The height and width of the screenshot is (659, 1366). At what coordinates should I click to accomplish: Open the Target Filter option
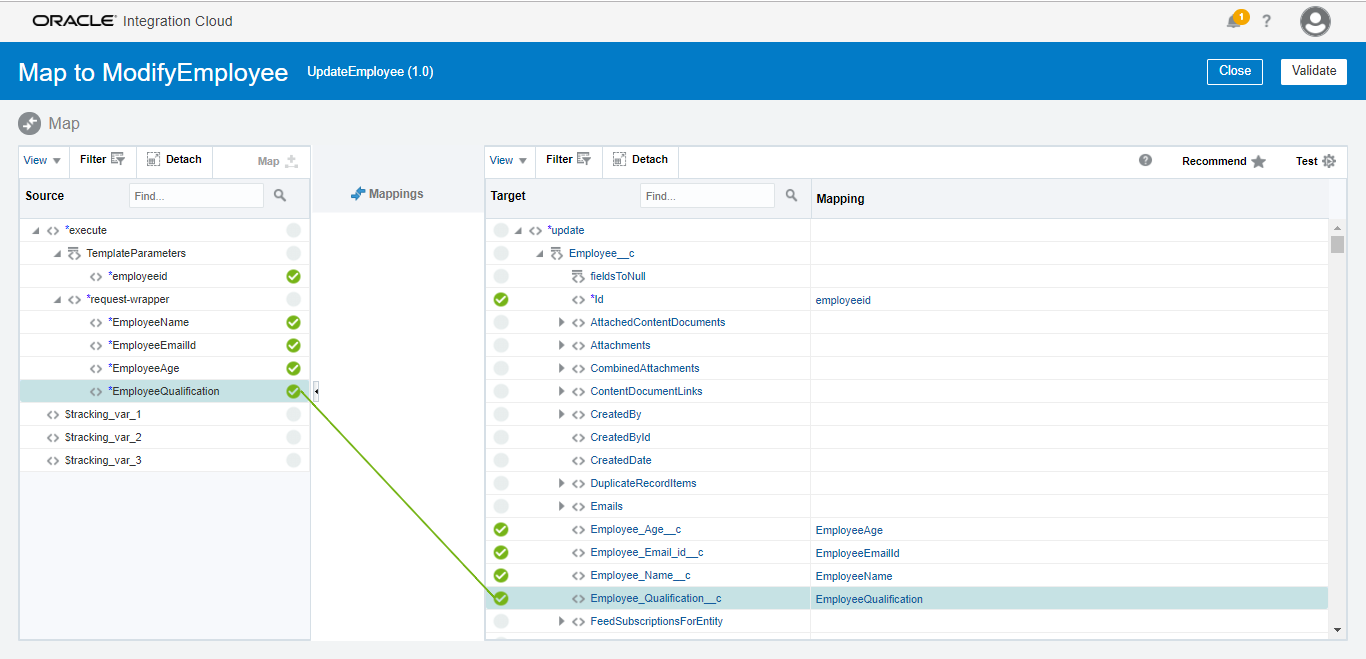click(x=568, y=160)
